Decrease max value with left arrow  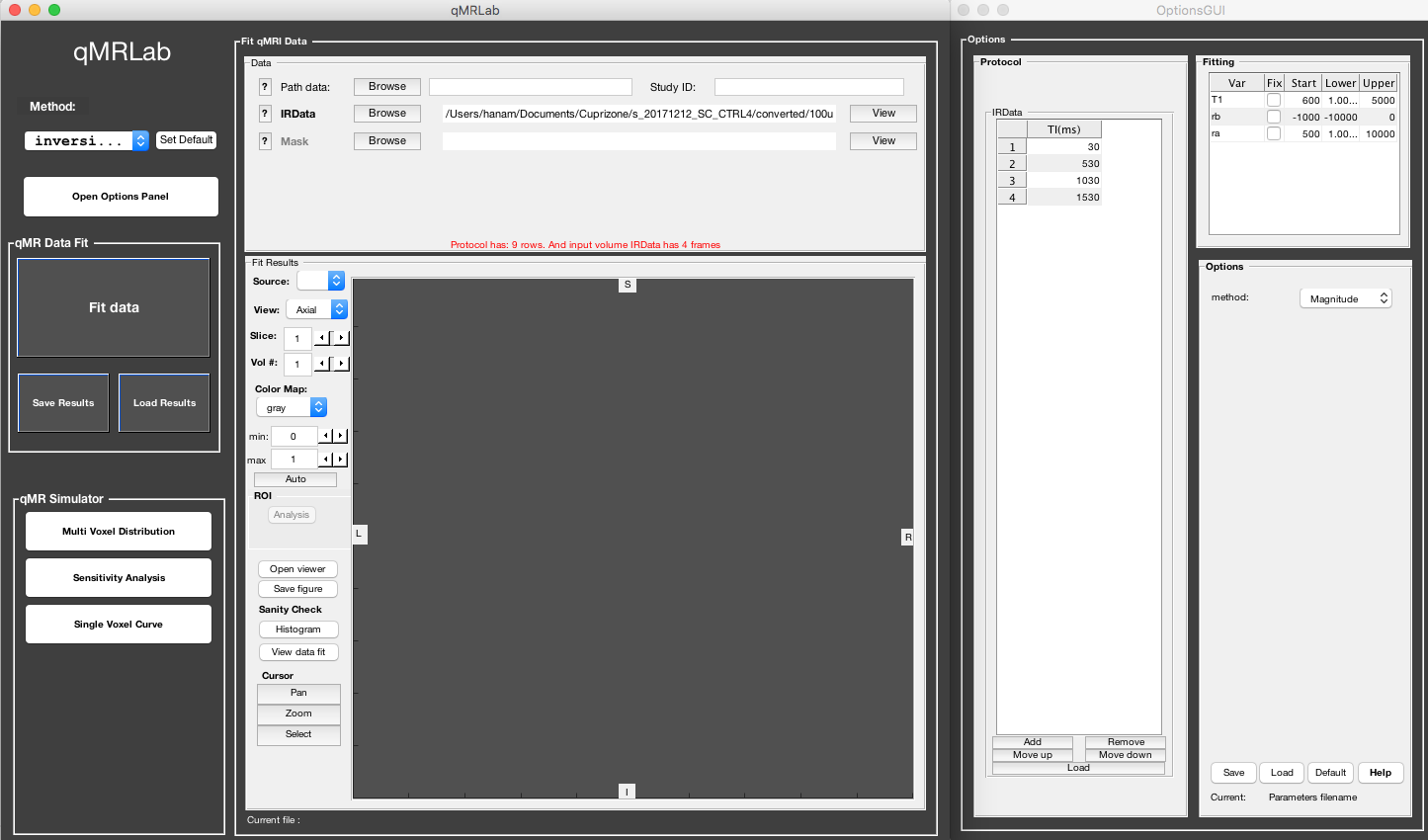326,460
